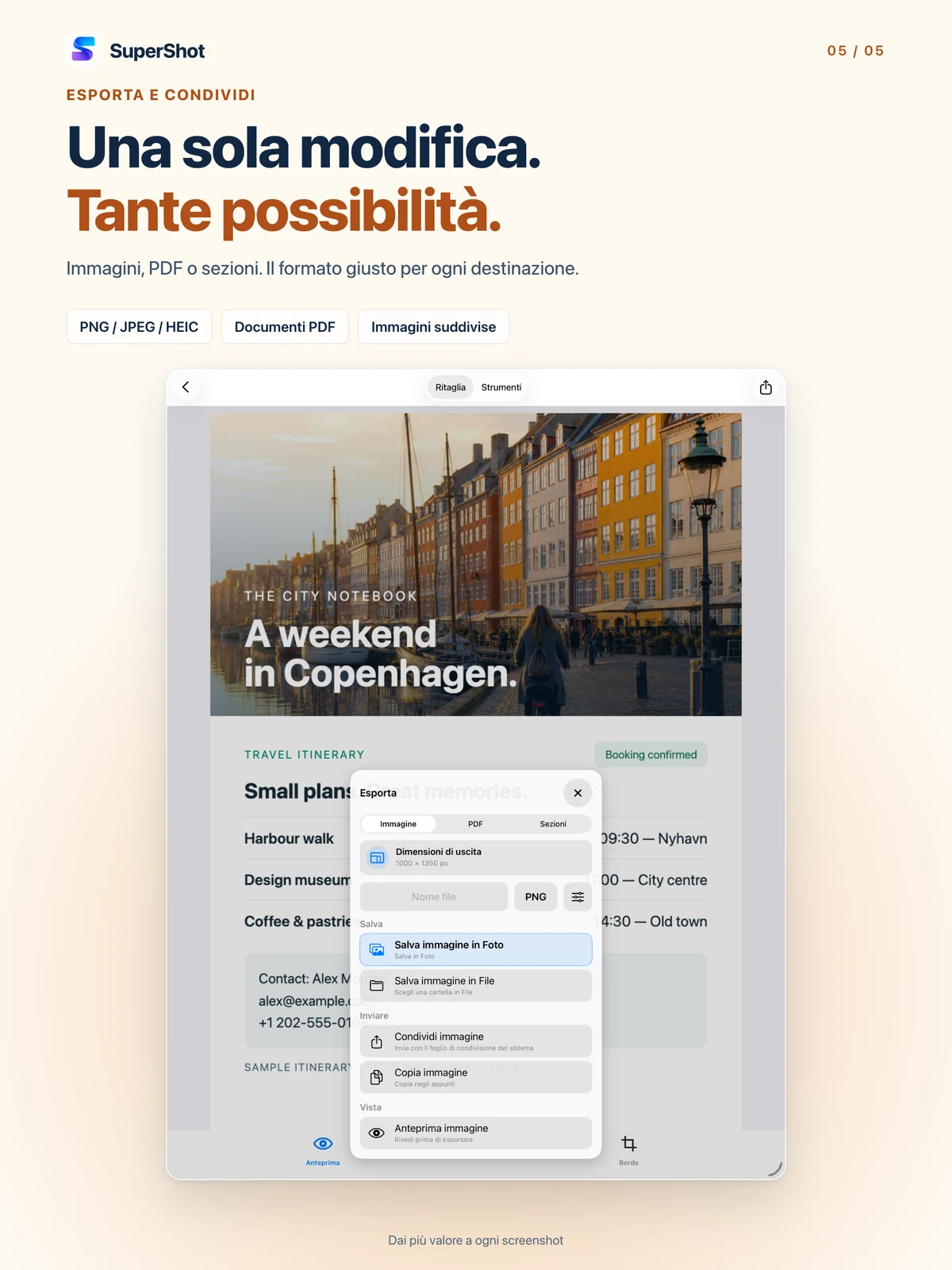The height and width of the screenshot is (1270, 952).
Task: Choose Anteprima immagine
Action: pyautogui.click(x=476, y=1133)
